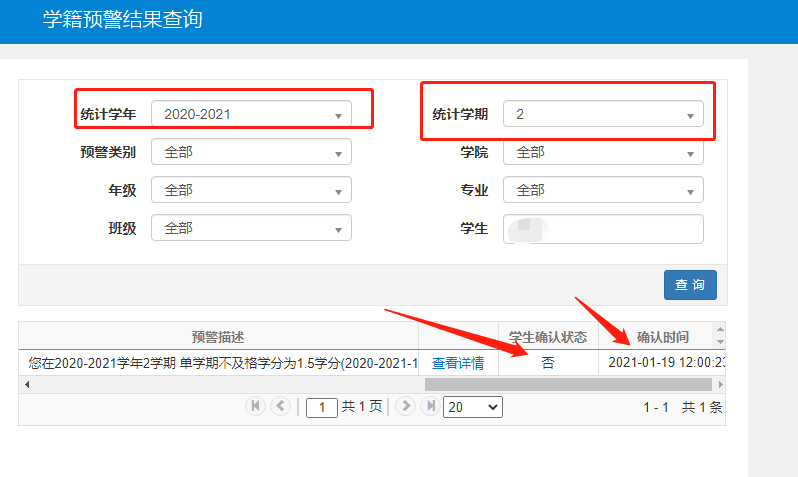Expand the 班级 dropdown

pyautogui.click(x=251, y=228)
